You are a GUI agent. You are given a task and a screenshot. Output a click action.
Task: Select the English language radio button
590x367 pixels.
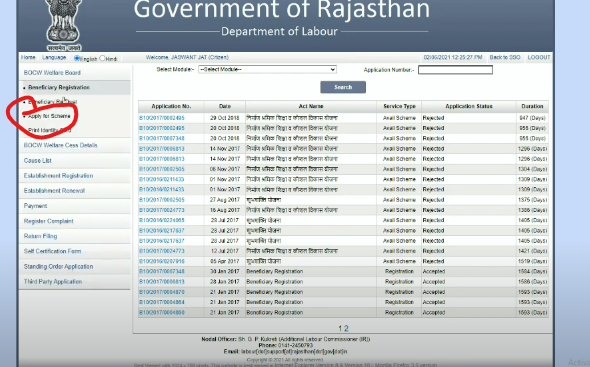point(77,58)
